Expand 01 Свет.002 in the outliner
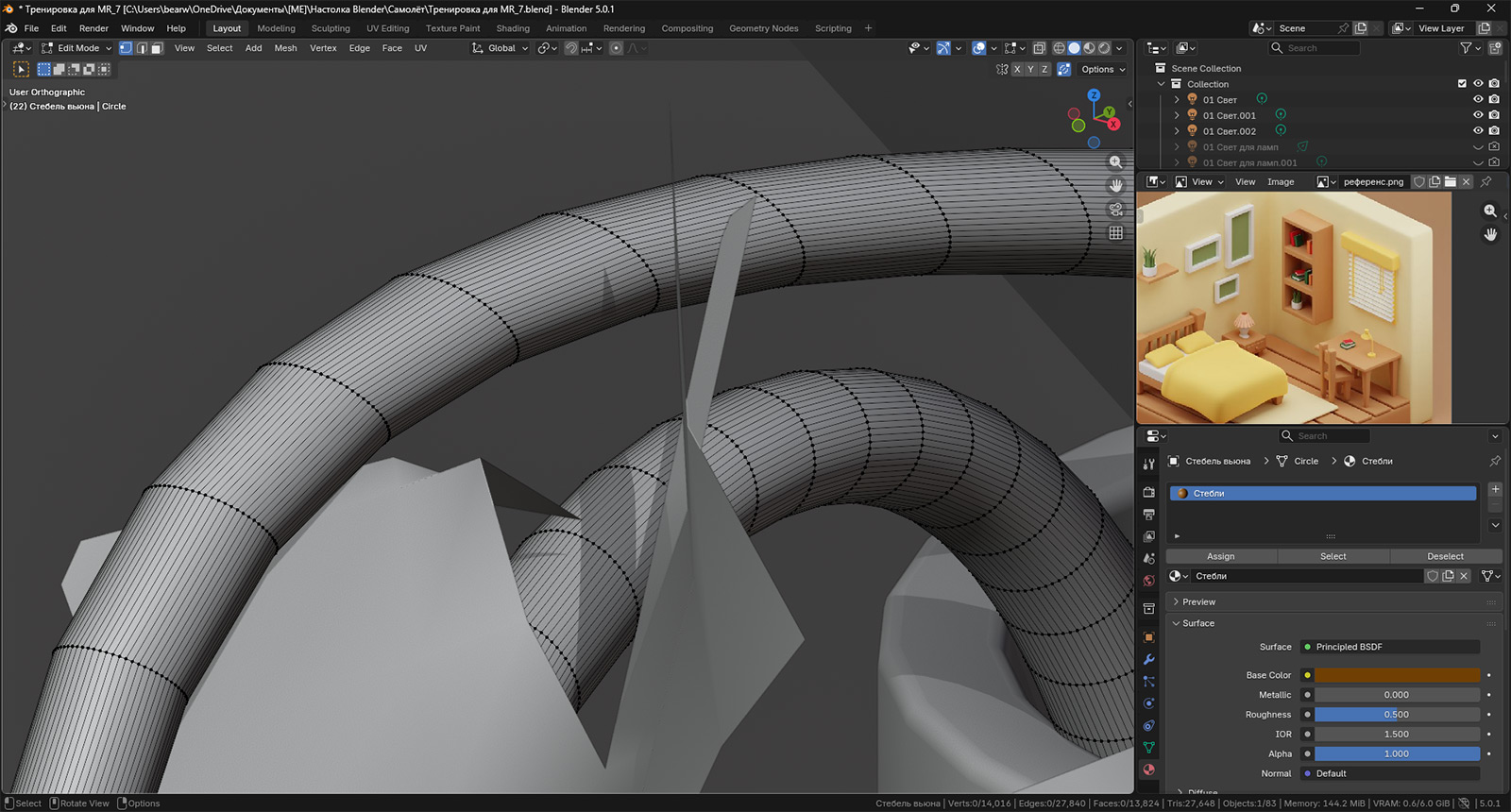 coord(1177,131)
